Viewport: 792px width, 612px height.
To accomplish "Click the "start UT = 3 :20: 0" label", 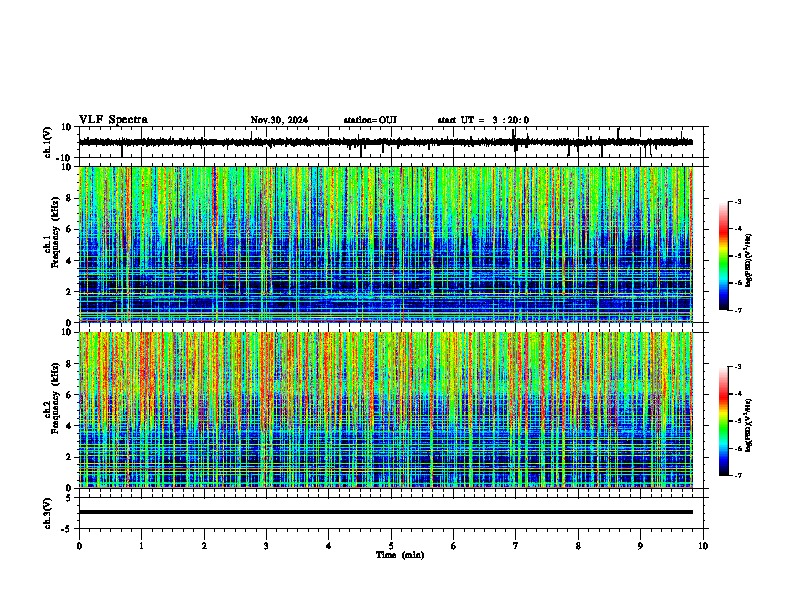I will coord(483,120).
